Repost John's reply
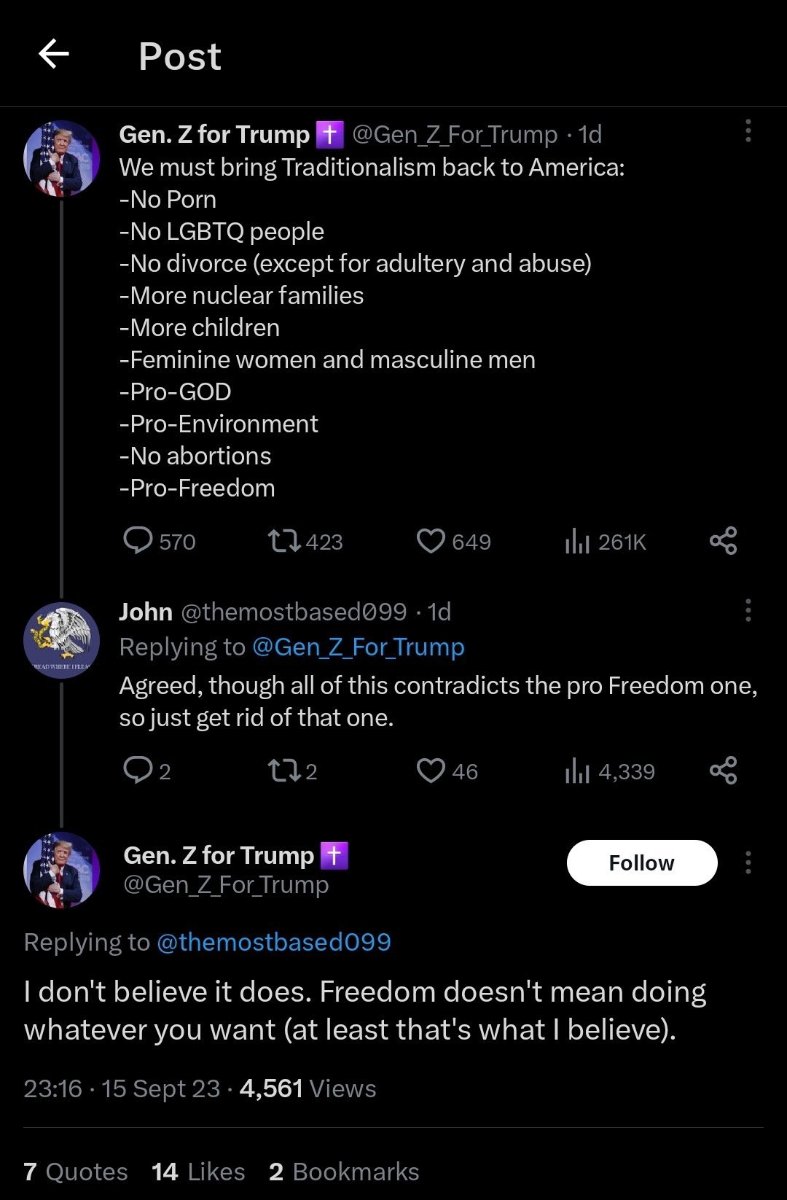The width and height of the screenshot is (787, 1200). click(x=283, y=771)
